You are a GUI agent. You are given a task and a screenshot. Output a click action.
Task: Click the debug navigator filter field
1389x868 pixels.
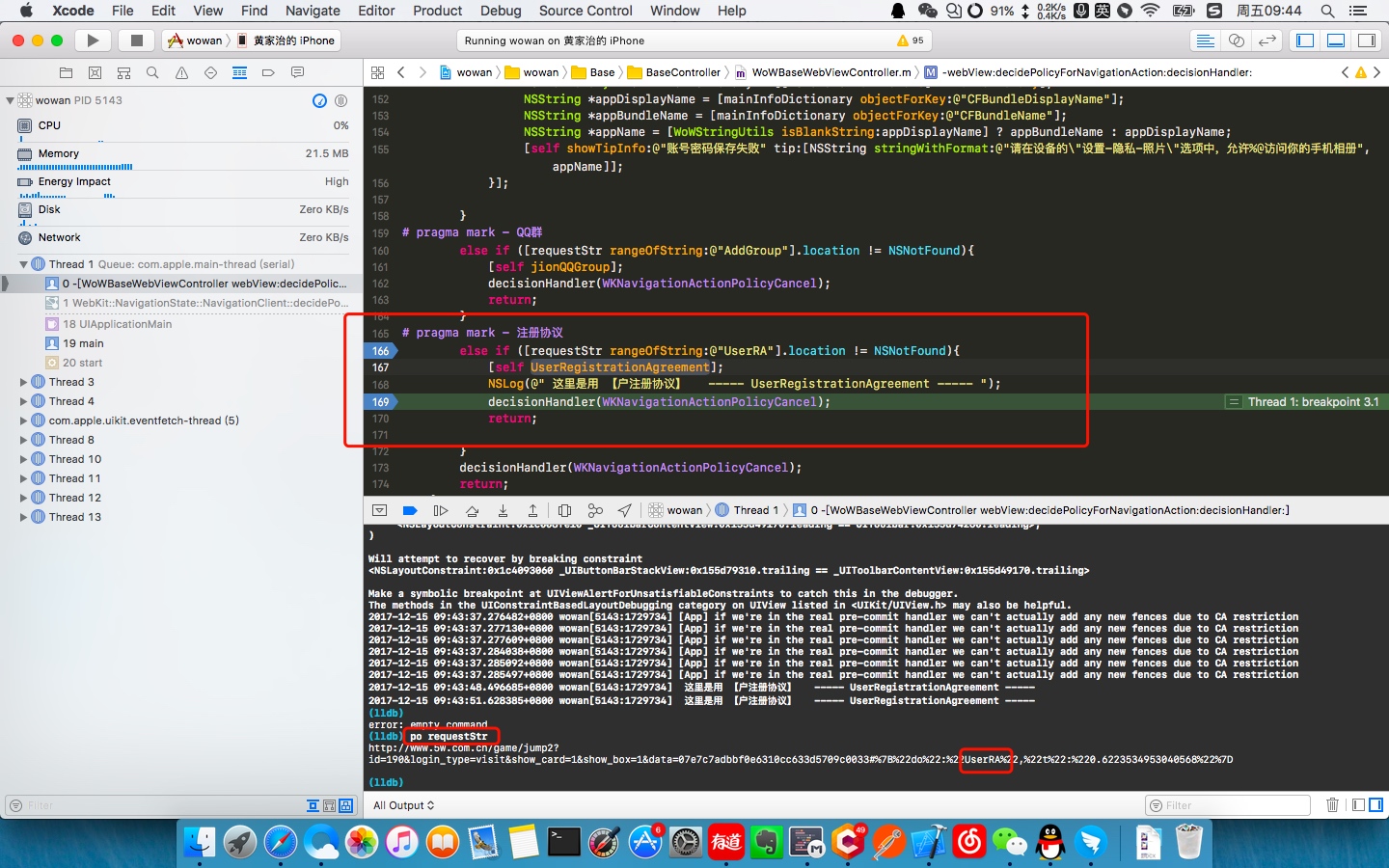[x=154, y=805]
